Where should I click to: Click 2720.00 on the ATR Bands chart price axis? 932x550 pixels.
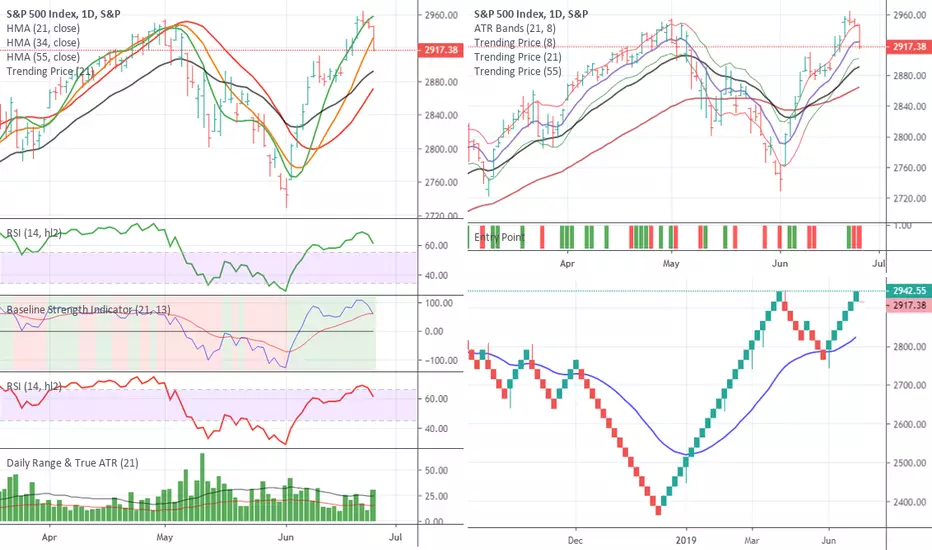point(909,199)
